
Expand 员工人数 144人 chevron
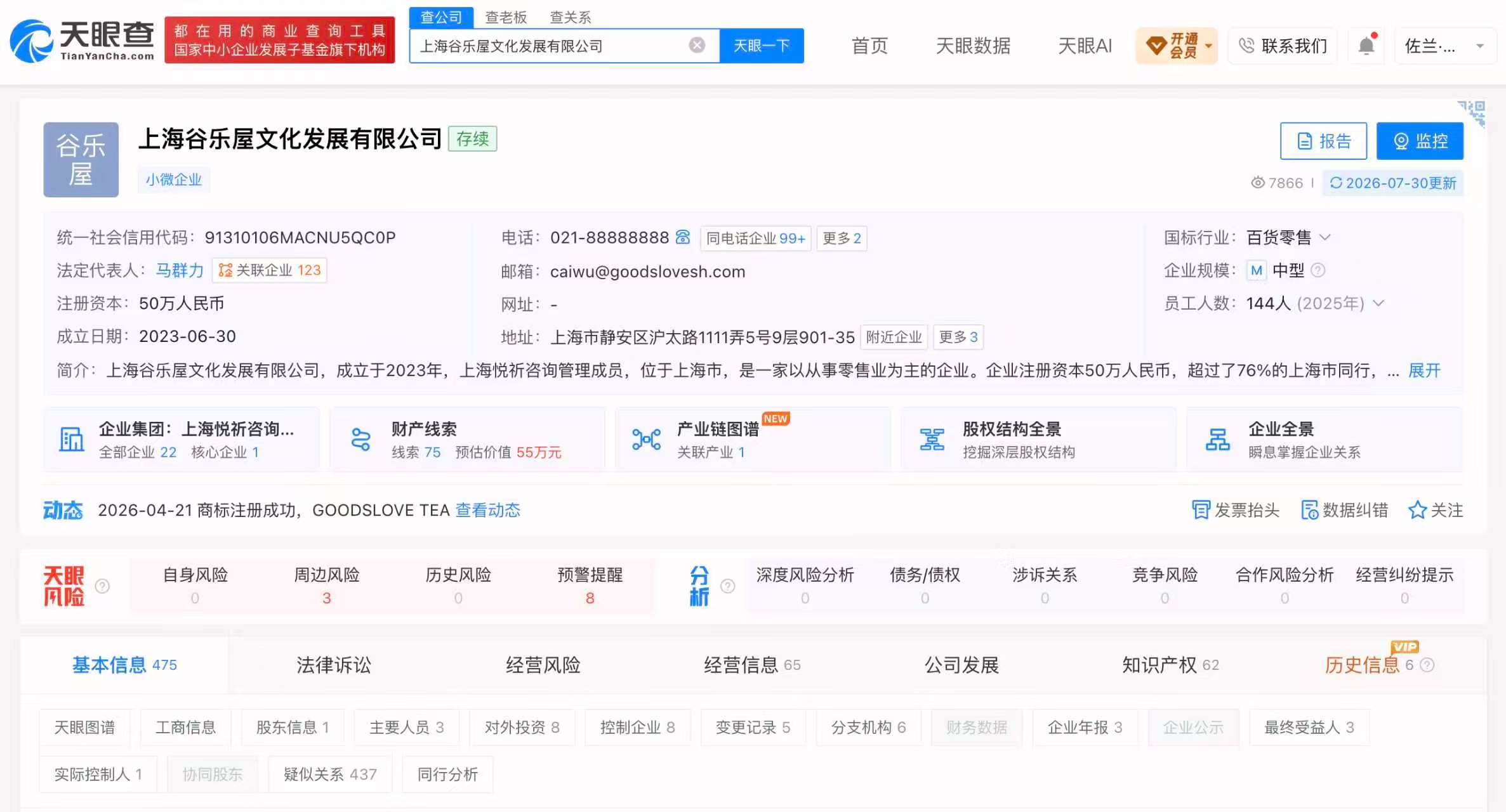[1378, 303]
